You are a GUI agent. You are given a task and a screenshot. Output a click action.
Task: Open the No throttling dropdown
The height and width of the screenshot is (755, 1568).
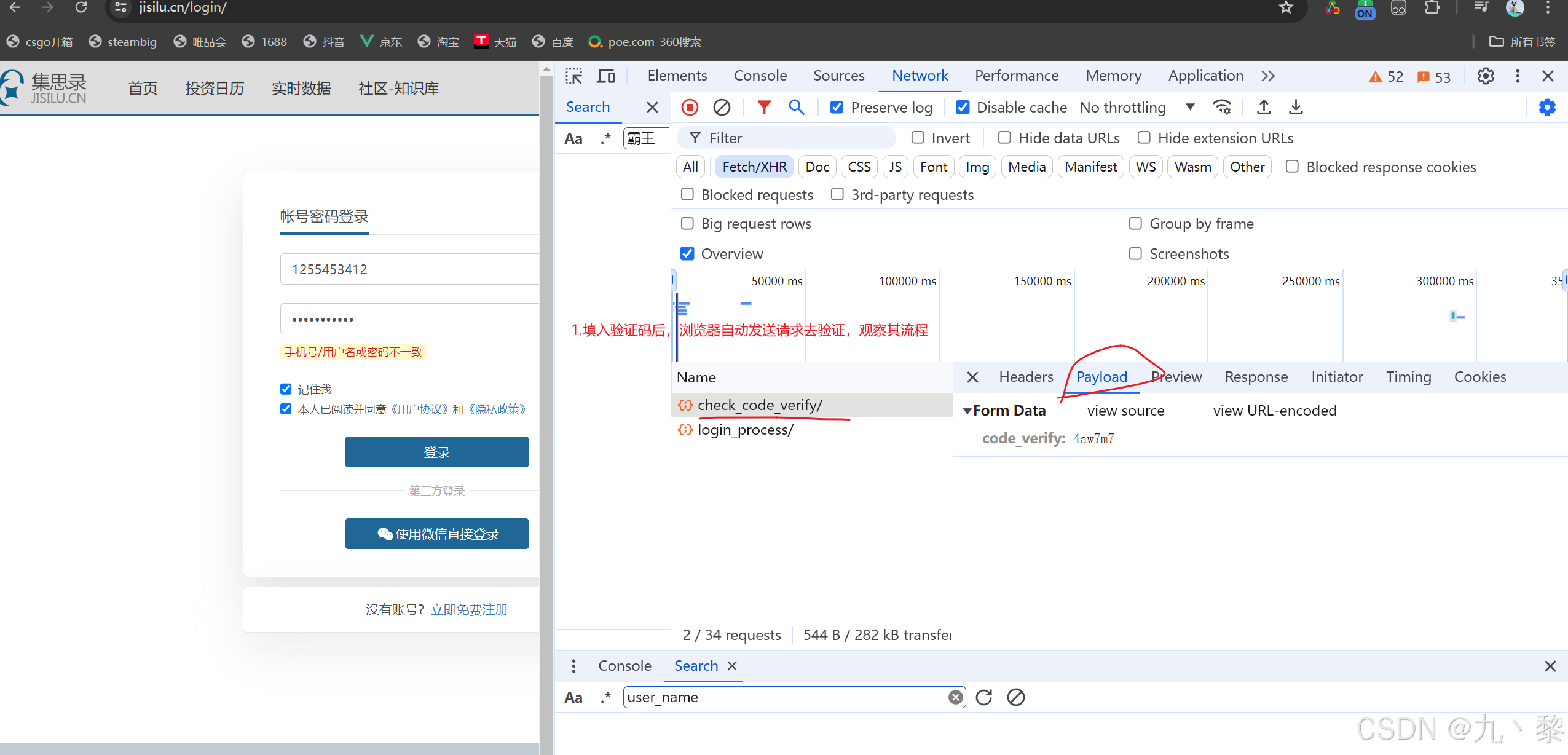1137,108
